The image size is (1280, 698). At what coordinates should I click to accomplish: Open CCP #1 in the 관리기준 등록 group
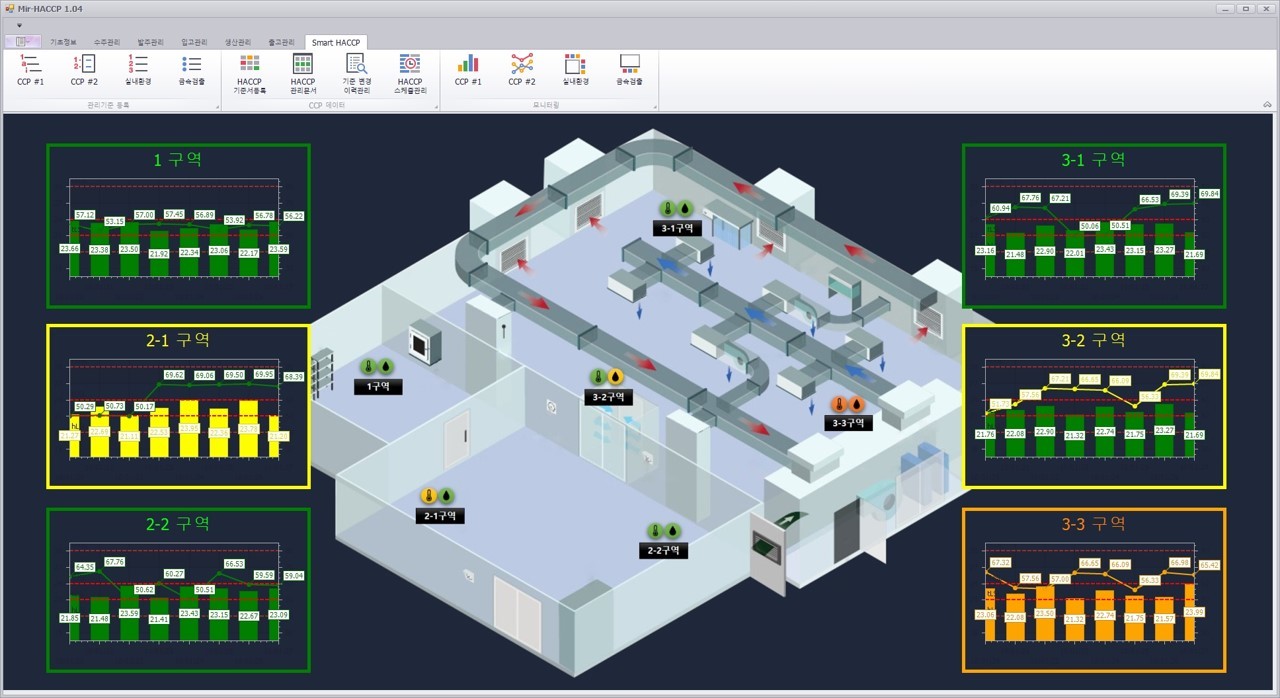[30, 70]
